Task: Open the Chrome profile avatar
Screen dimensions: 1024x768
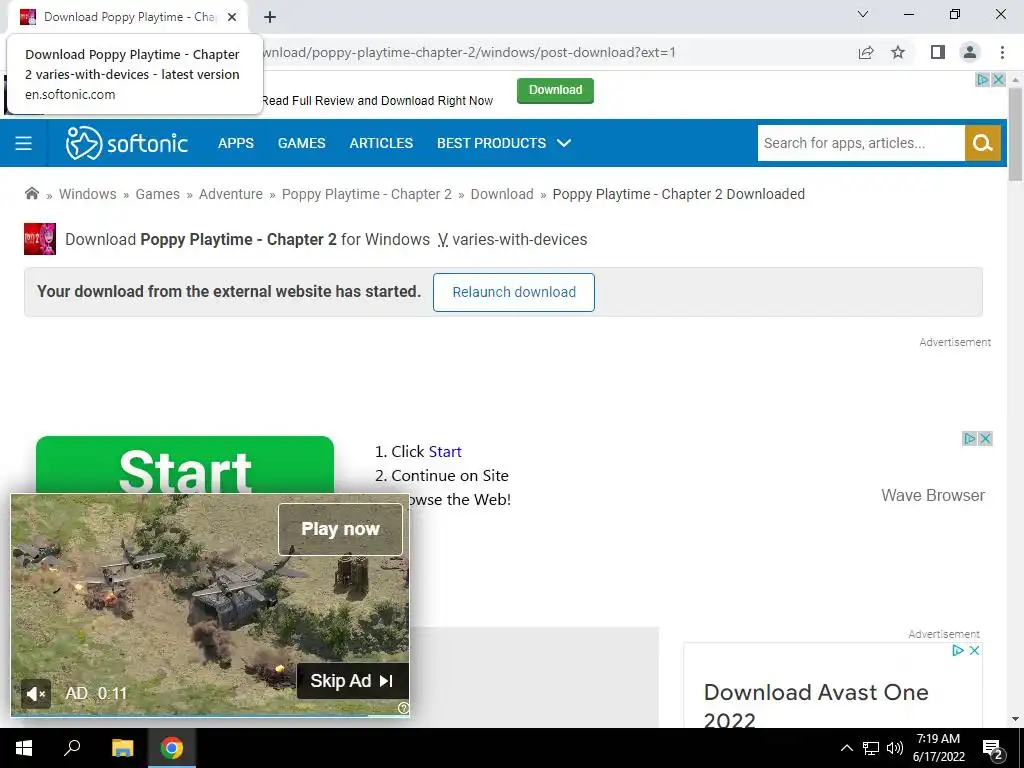Action: point(970,52)
